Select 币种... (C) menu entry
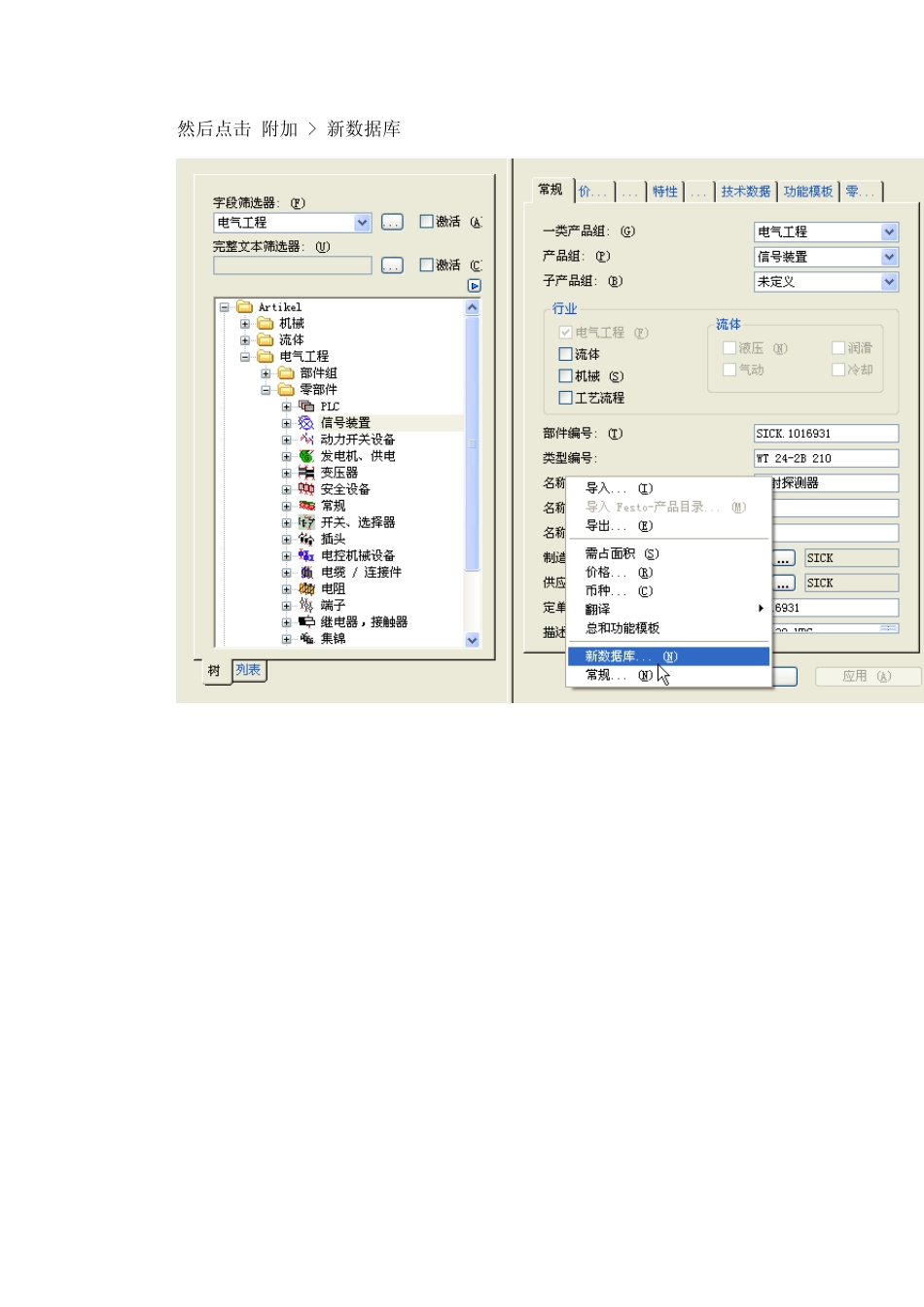This screenshot has height=1307, width=924. [x=669, y=591]
